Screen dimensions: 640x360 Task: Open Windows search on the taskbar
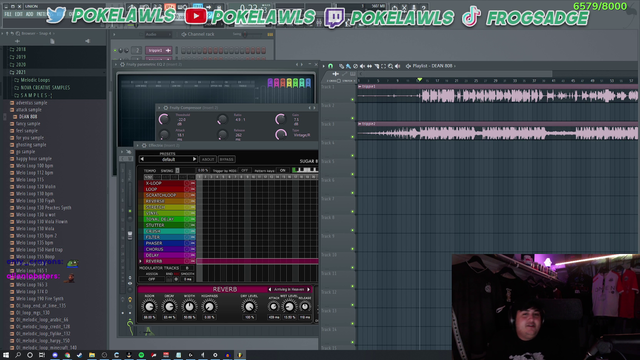point(18,355)
